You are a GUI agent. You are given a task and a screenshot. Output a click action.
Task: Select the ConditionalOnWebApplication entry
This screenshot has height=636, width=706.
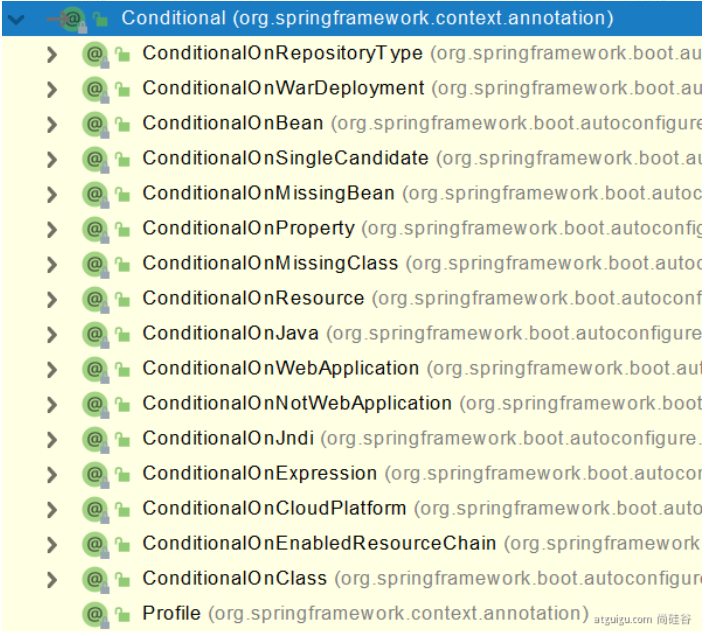(281, 369)
